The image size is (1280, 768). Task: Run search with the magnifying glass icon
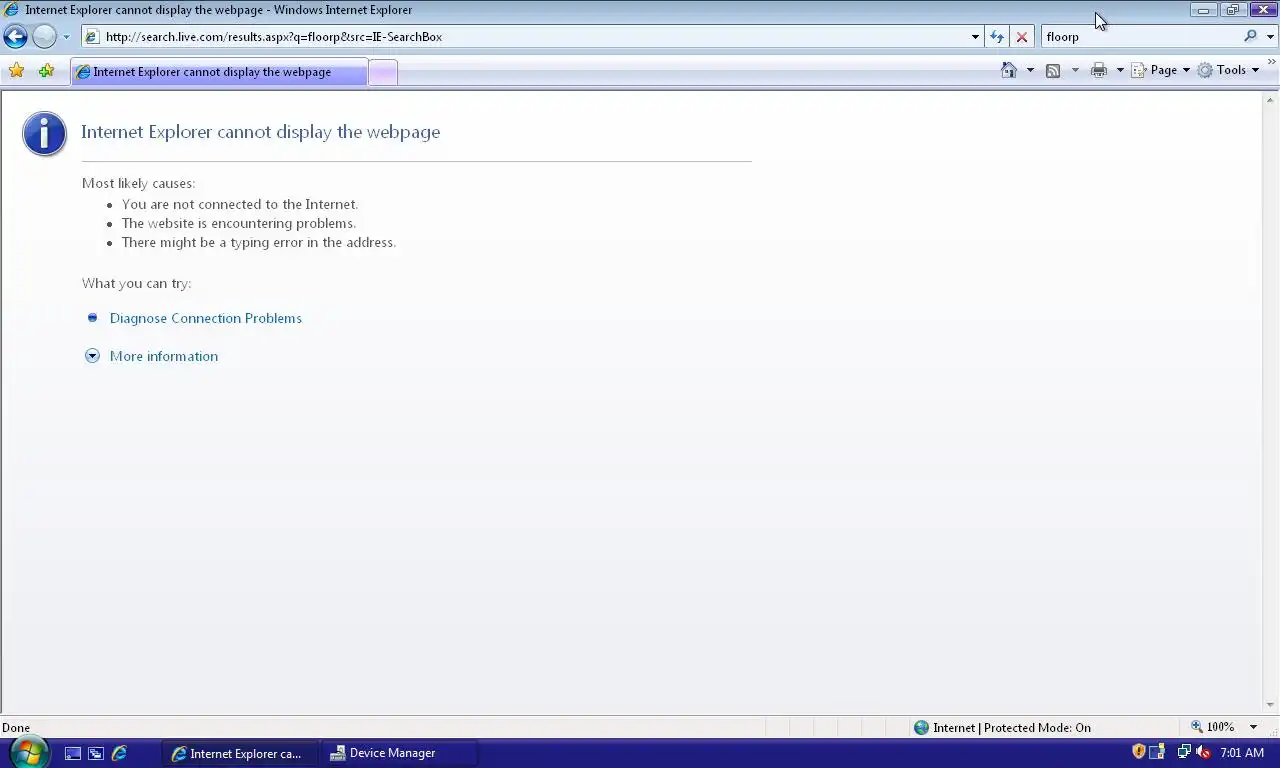coord(1250,37)
